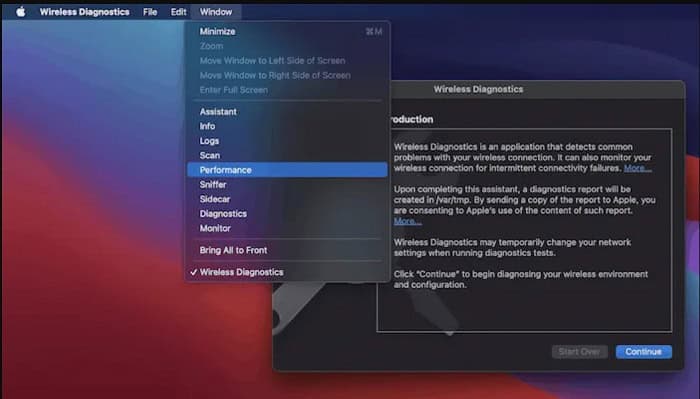This screenshot has width=700, height=399.
Task: Open the File menu
Action: (x=150, y=12)
